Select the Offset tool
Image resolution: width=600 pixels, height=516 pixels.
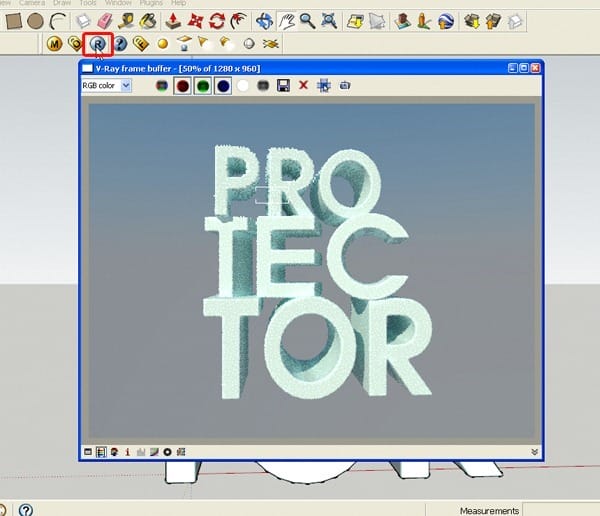click(239, 21)
